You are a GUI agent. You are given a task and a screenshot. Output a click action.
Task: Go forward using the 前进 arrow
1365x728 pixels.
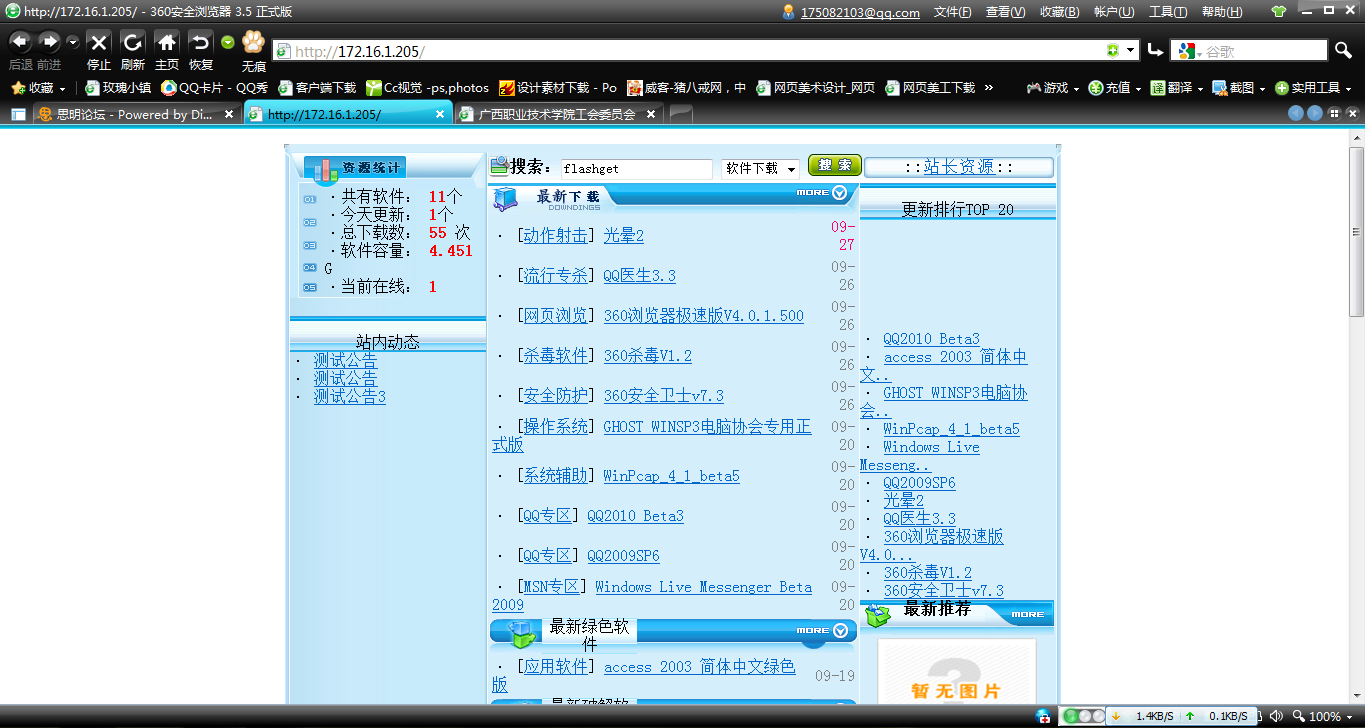pyautogui.click(x=49, y=42)
